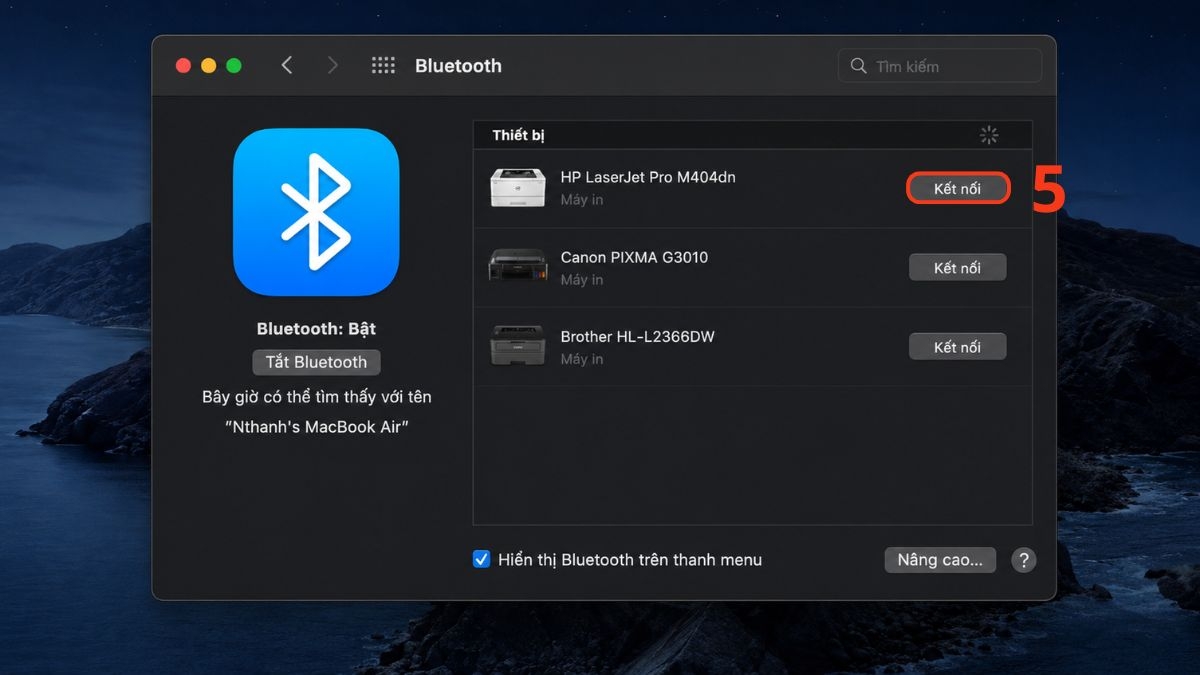Connect to Brother HL-L2366DW
The width and height of the screenshot is (1200, 675).
coord(957,347)
